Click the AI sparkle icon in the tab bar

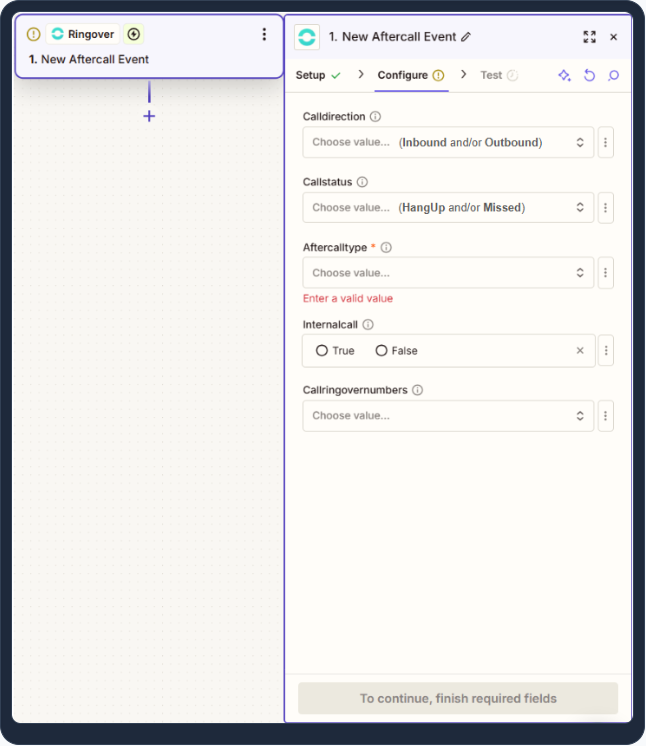pyautogui.click(x=564, y=75)
